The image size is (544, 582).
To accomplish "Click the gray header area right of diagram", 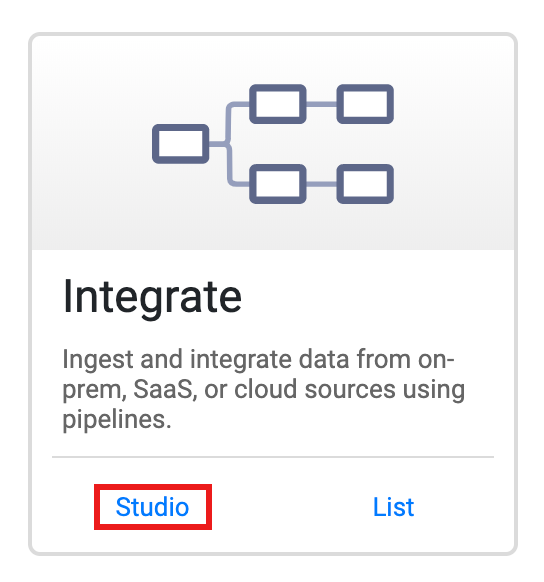I will point(453,144).
